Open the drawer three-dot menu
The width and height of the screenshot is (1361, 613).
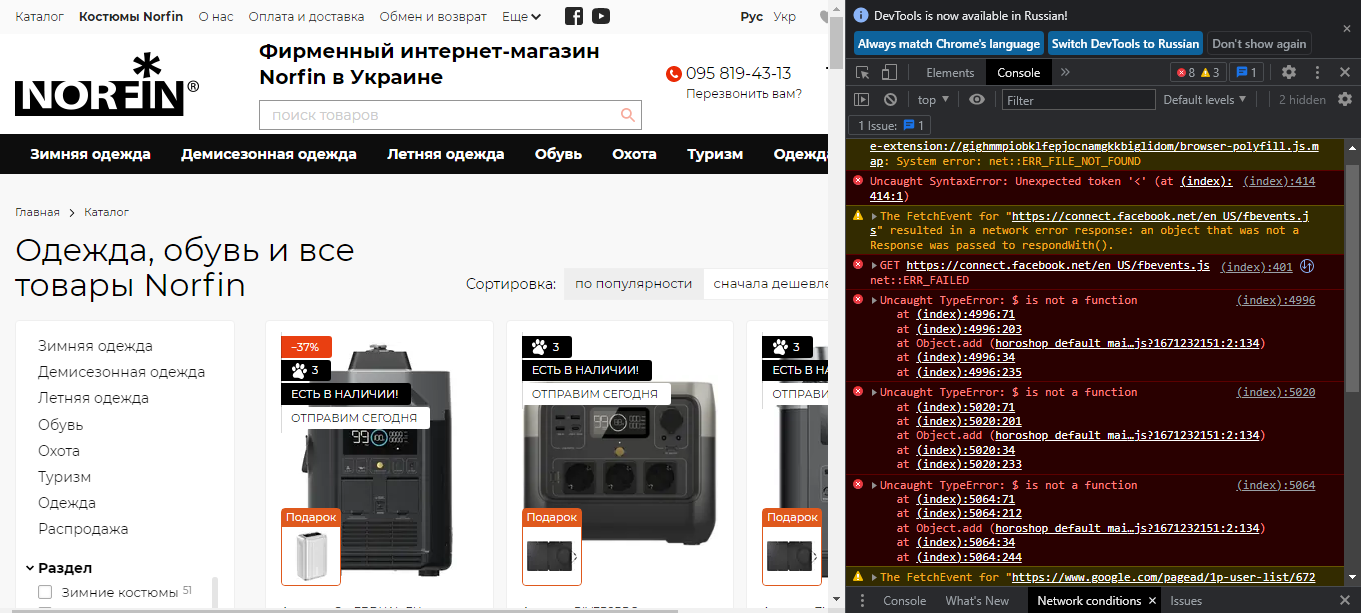tap(863, 601)
